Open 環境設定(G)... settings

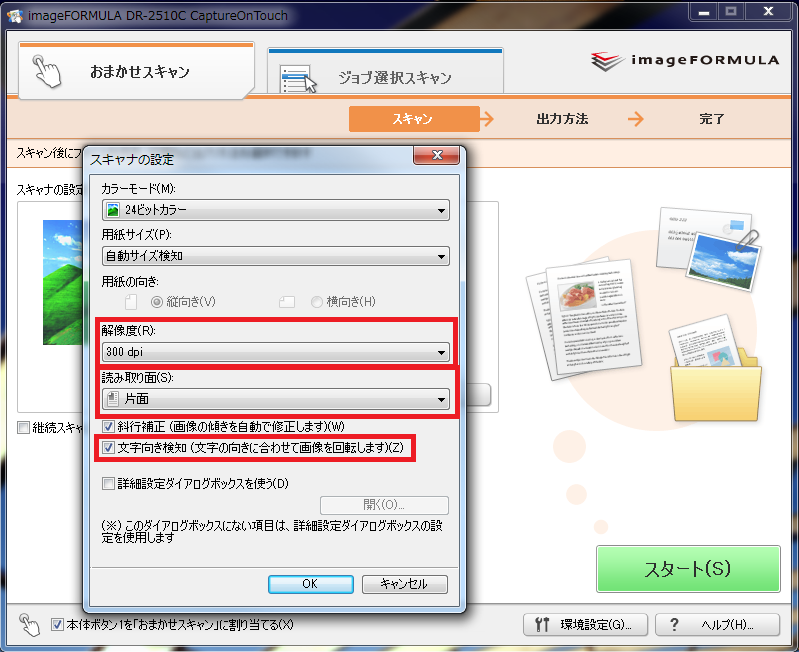click(x=585, y=624)
